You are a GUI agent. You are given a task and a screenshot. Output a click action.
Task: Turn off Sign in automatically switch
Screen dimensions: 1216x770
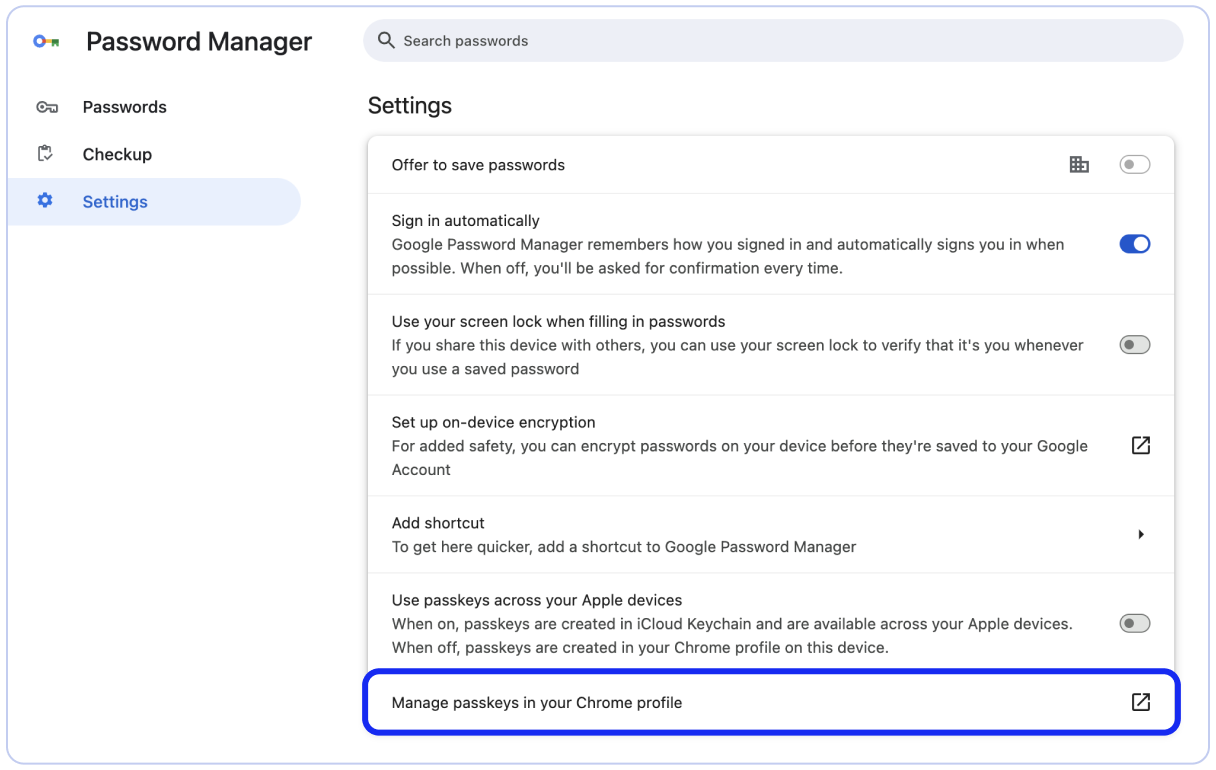[1135, 244]
